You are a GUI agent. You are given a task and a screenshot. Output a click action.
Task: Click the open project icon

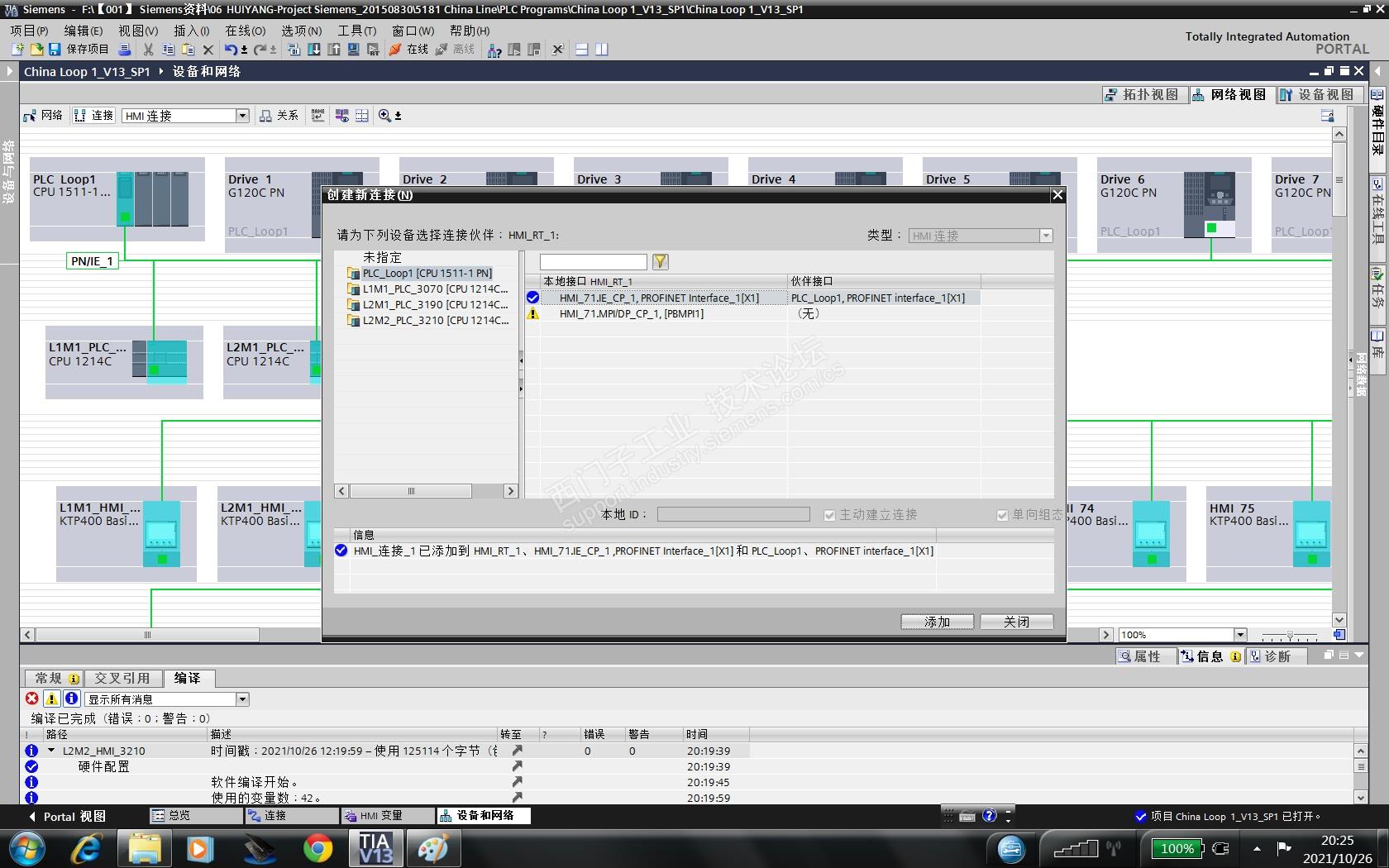click(36, 50)
